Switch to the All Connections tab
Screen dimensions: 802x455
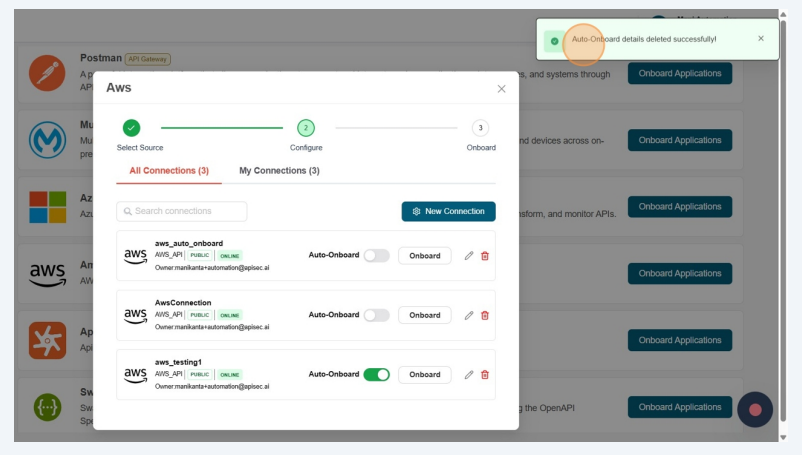point(169,171)
